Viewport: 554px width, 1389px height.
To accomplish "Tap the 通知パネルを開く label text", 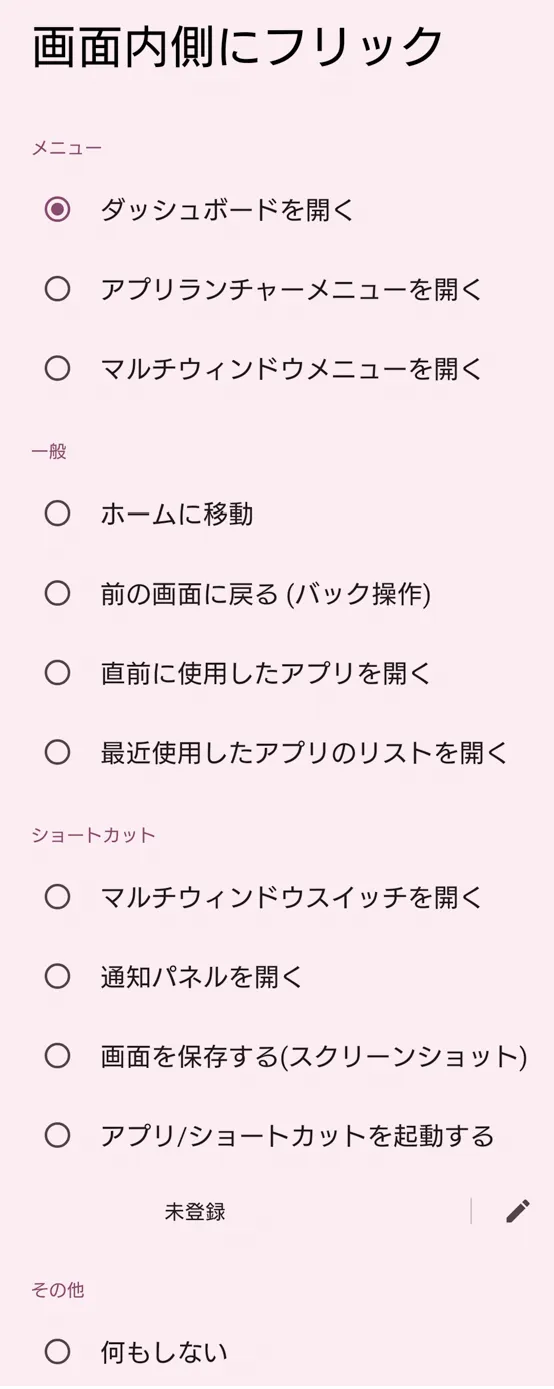I will (202, 977).
